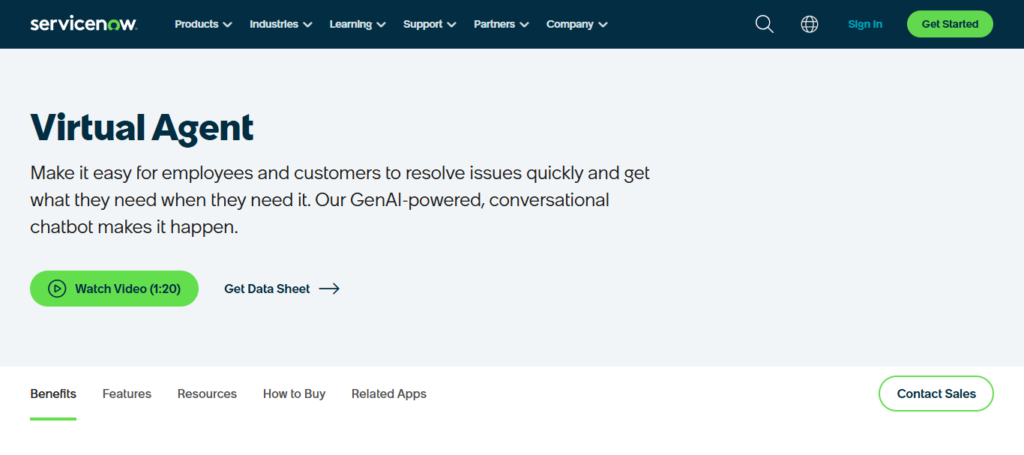The width and height of the screenshot is (1024, 455).
Task: Open the search magnifier icon
Action: pyautogui.click(x=764, y=24)
